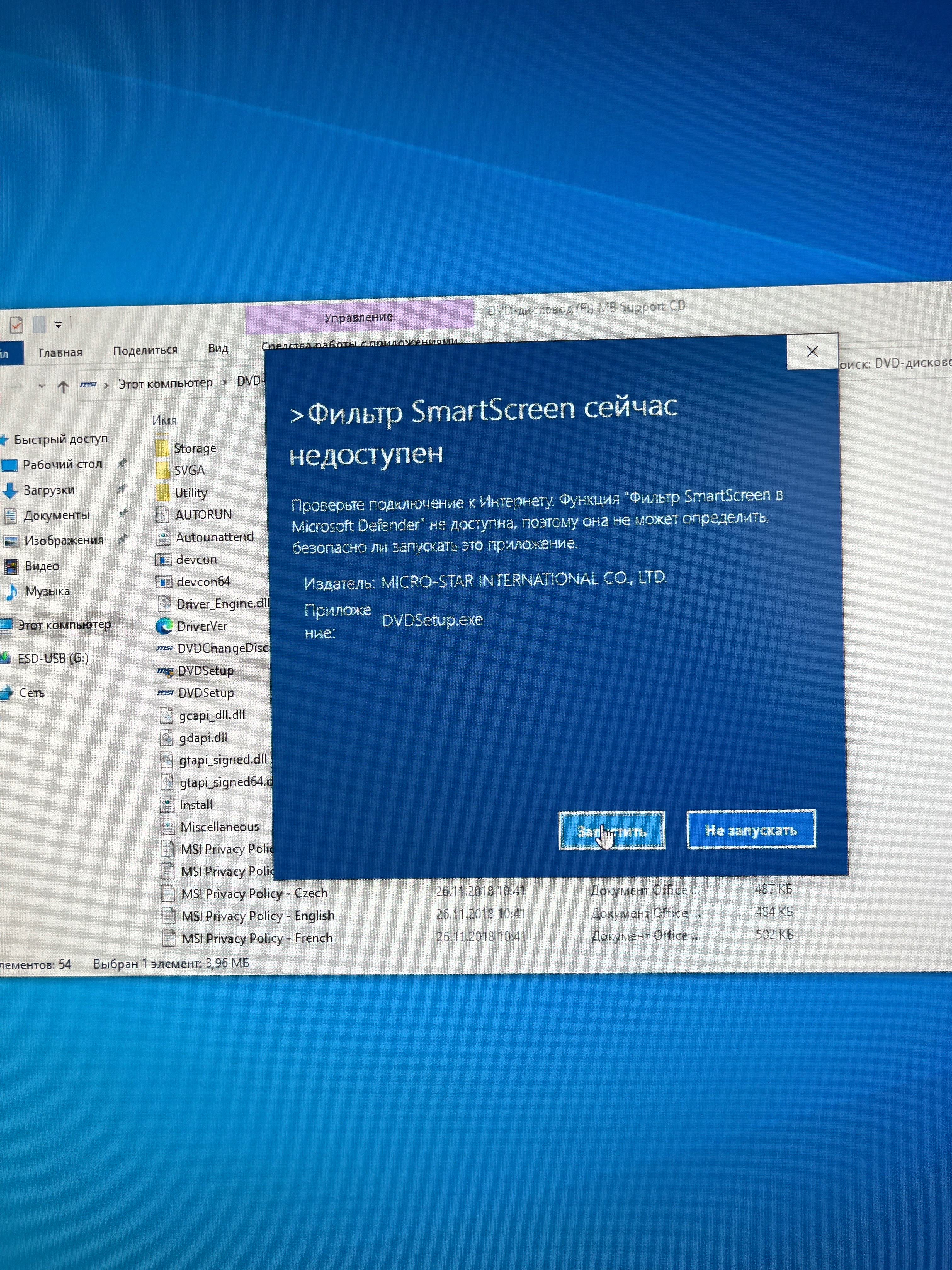Select the Install file icon

(167, 805)
